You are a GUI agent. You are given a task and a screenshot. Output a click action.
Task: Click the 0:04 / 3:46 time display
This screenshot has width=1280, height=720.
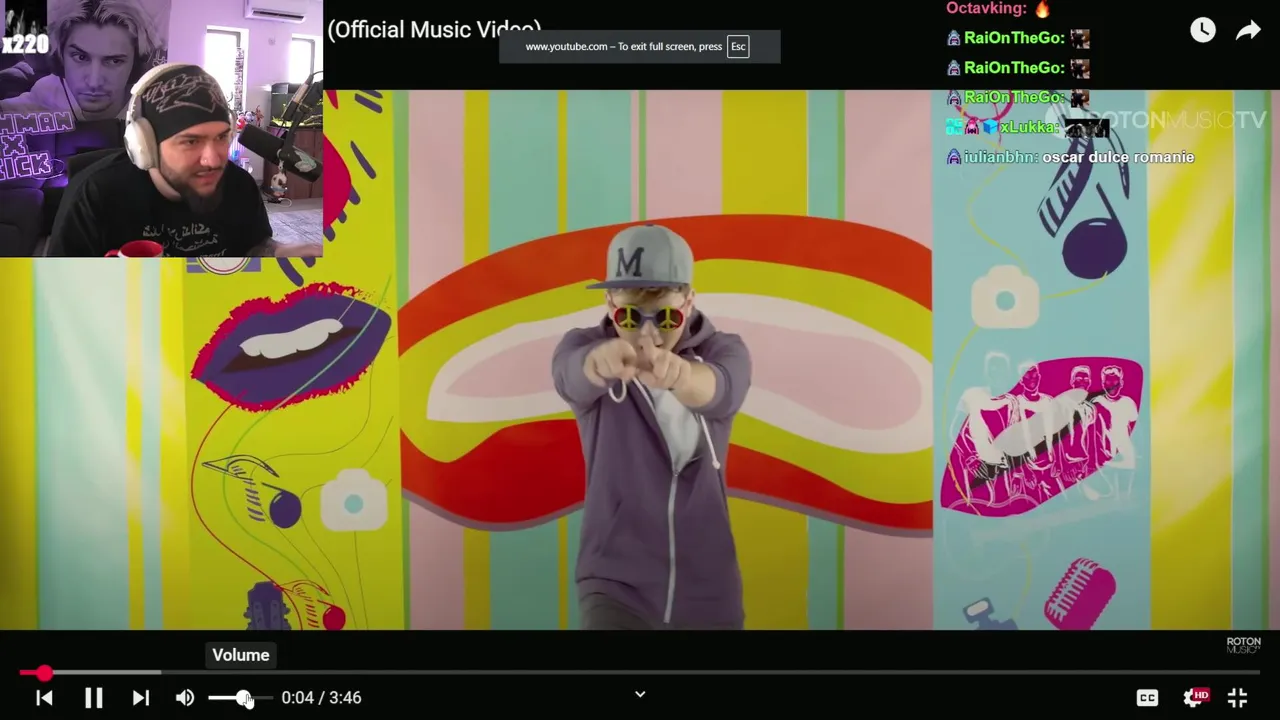click(321, 698)
